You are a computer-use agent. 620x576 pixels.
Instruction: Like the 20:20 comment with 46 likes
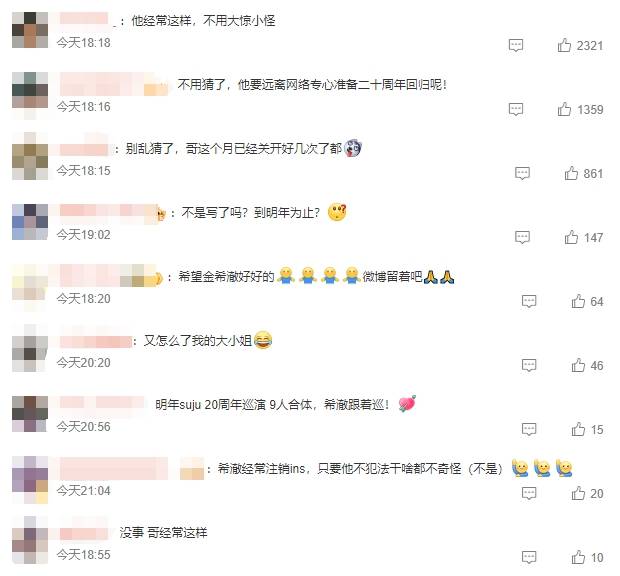578,365
